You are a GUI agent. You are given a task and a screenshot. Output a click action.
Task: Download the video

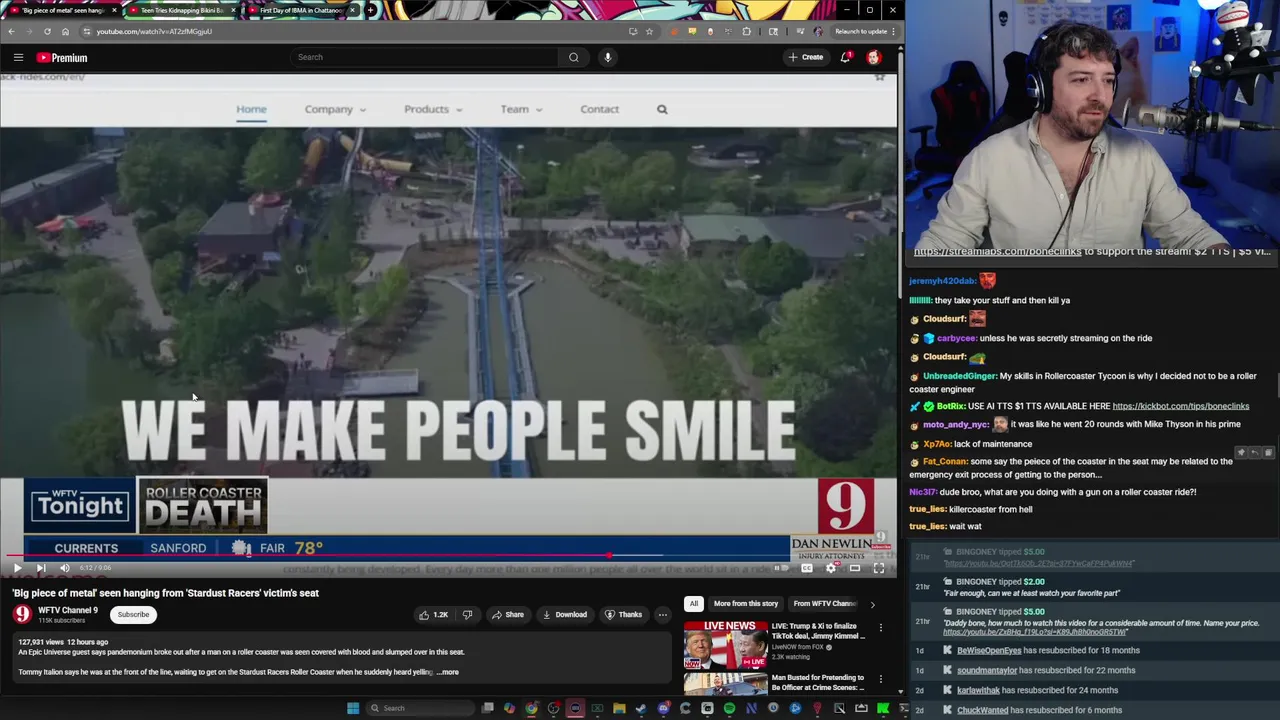point(564,615)
